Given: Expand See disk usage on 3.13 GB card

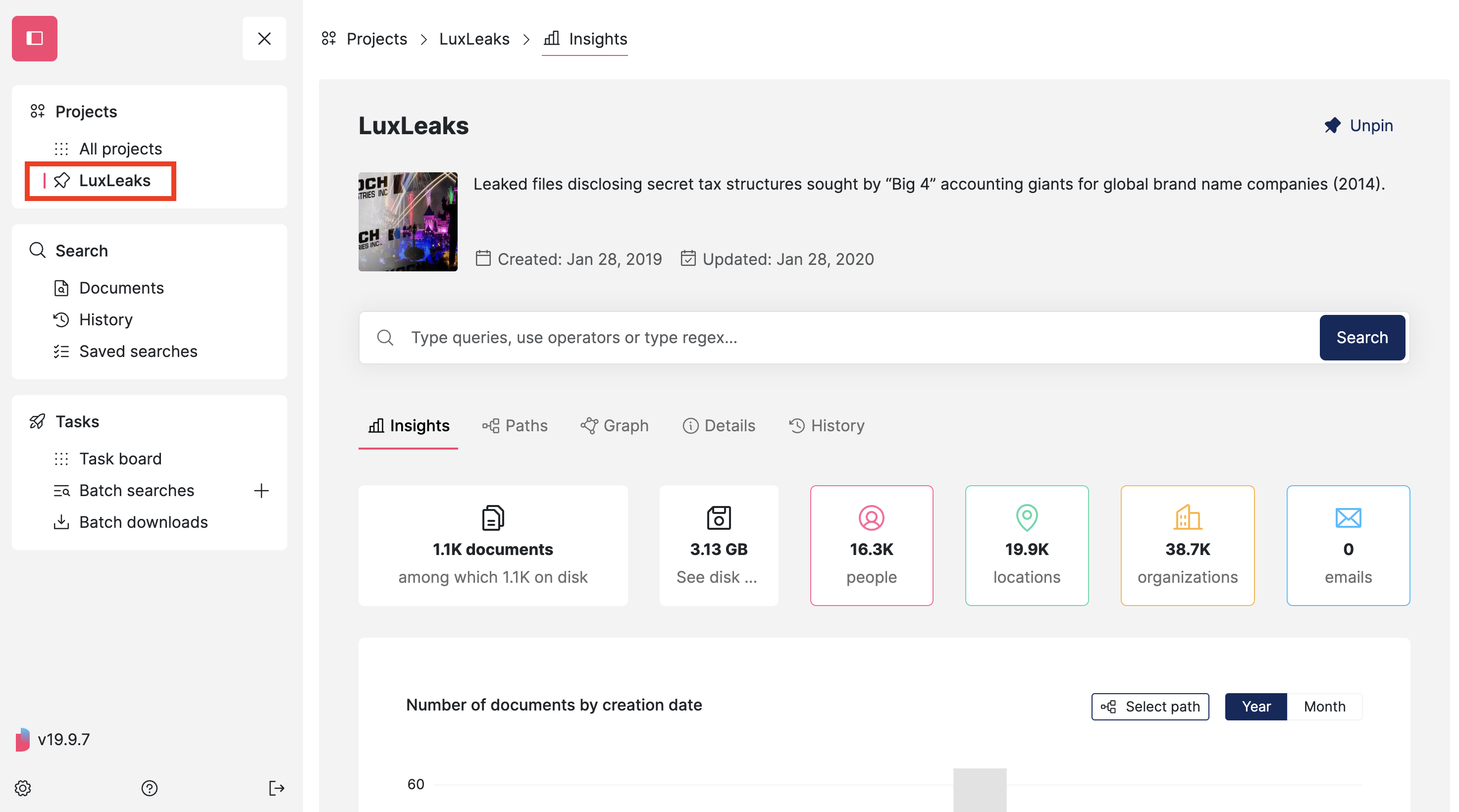Looking at the screenshot, I should pos(717,577).
